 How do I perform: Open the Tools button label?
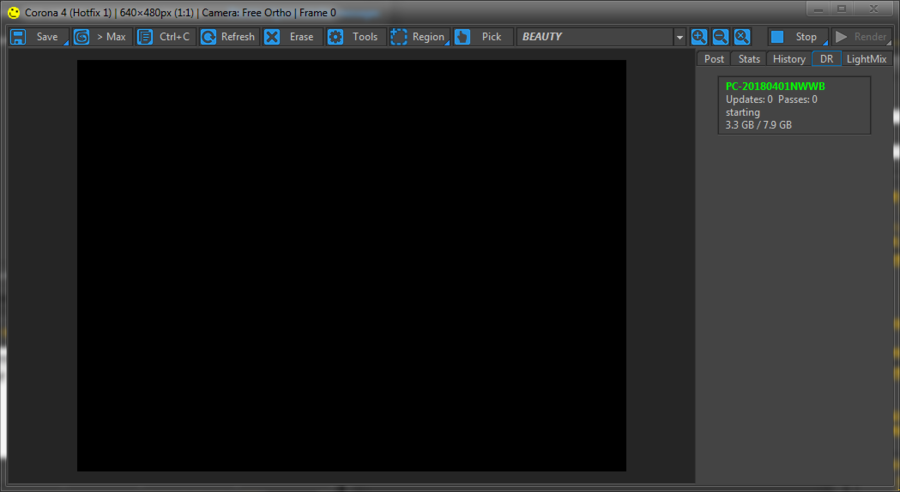click(365, 37)
